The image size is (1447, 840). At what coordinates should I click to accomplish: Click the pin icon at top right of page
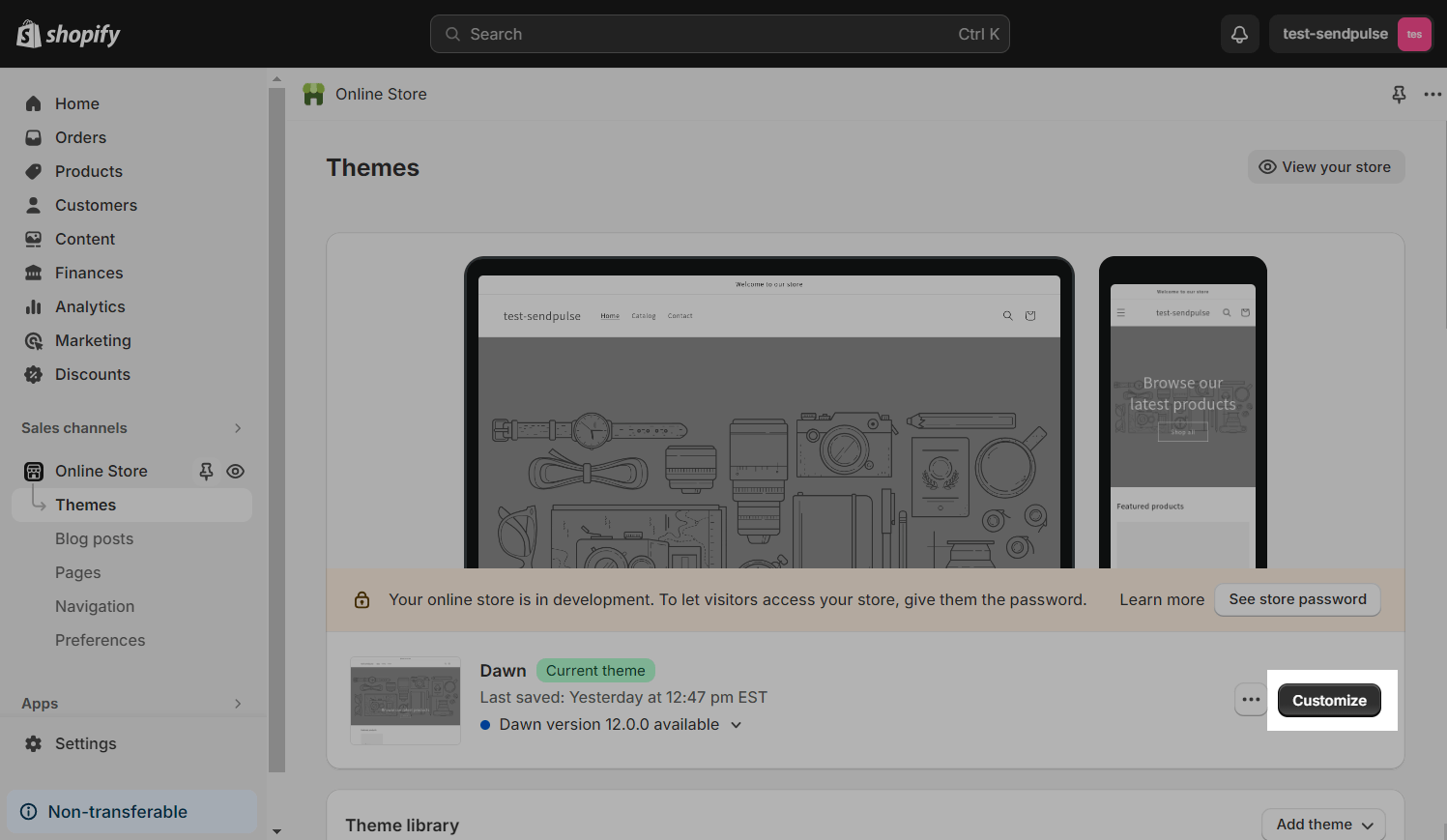pos(1399,94)
